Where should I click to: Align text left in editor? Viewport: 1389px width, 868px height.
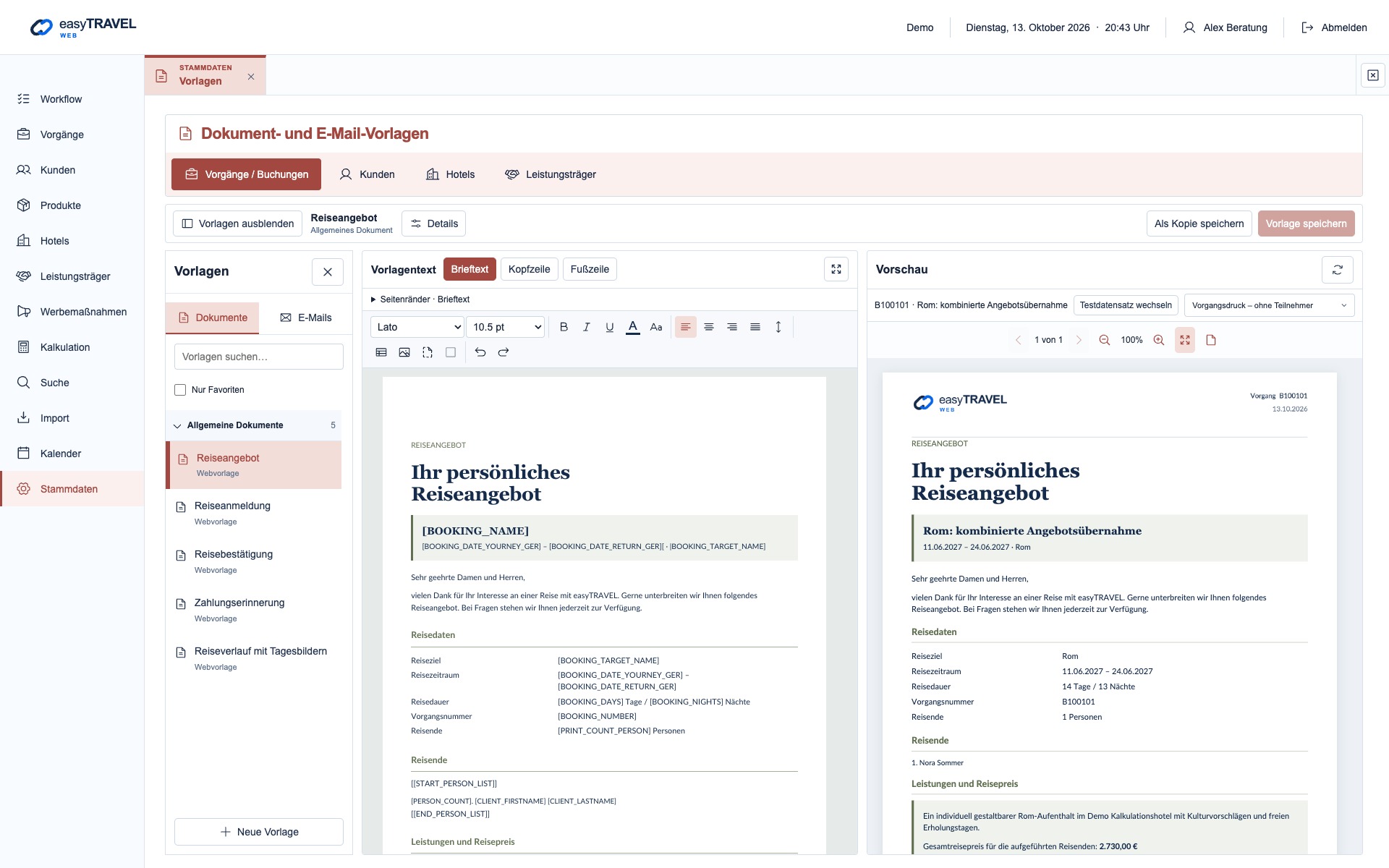point(686,327)
